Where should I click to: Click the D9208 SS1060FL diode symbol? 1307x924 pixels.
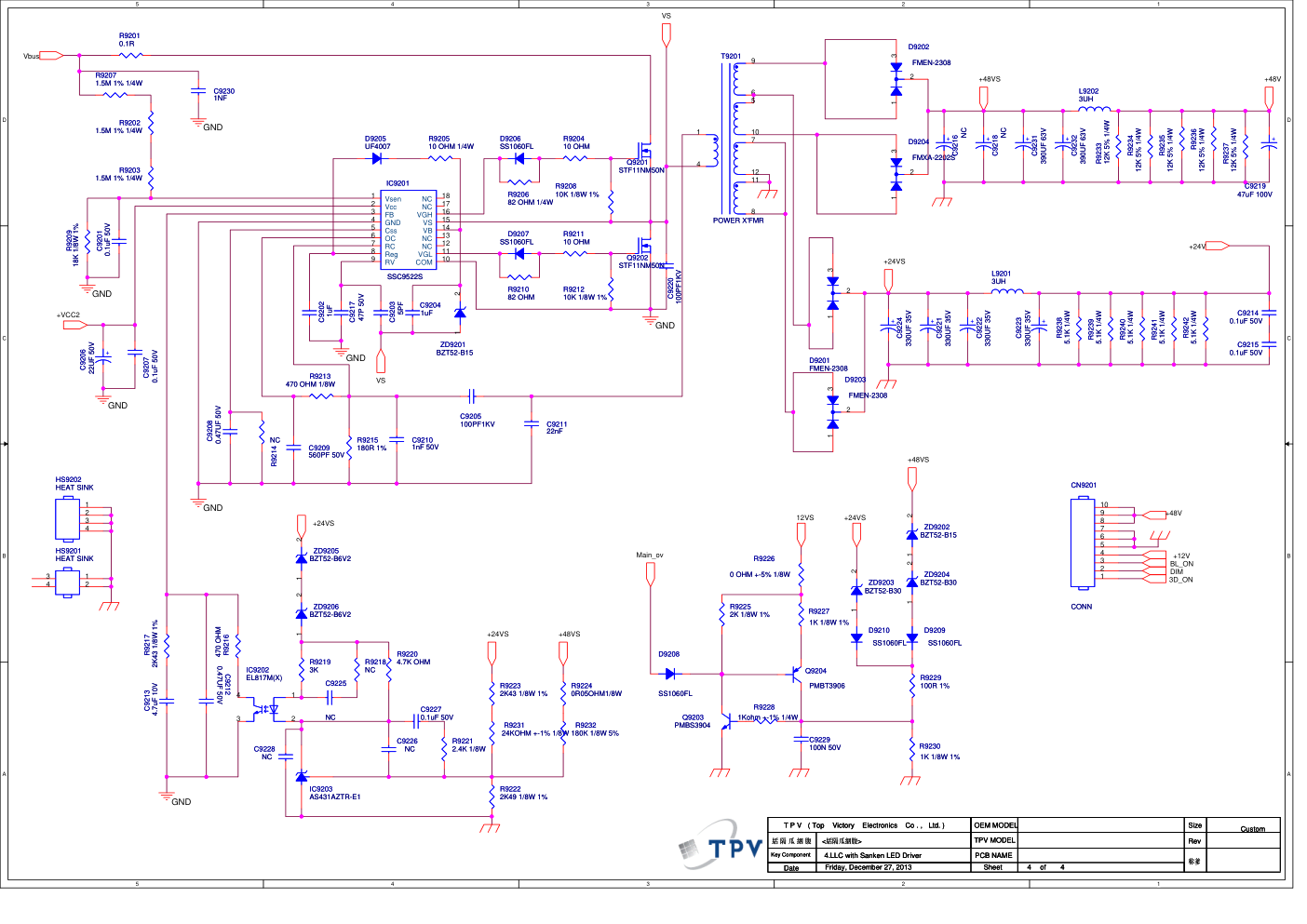668,674
